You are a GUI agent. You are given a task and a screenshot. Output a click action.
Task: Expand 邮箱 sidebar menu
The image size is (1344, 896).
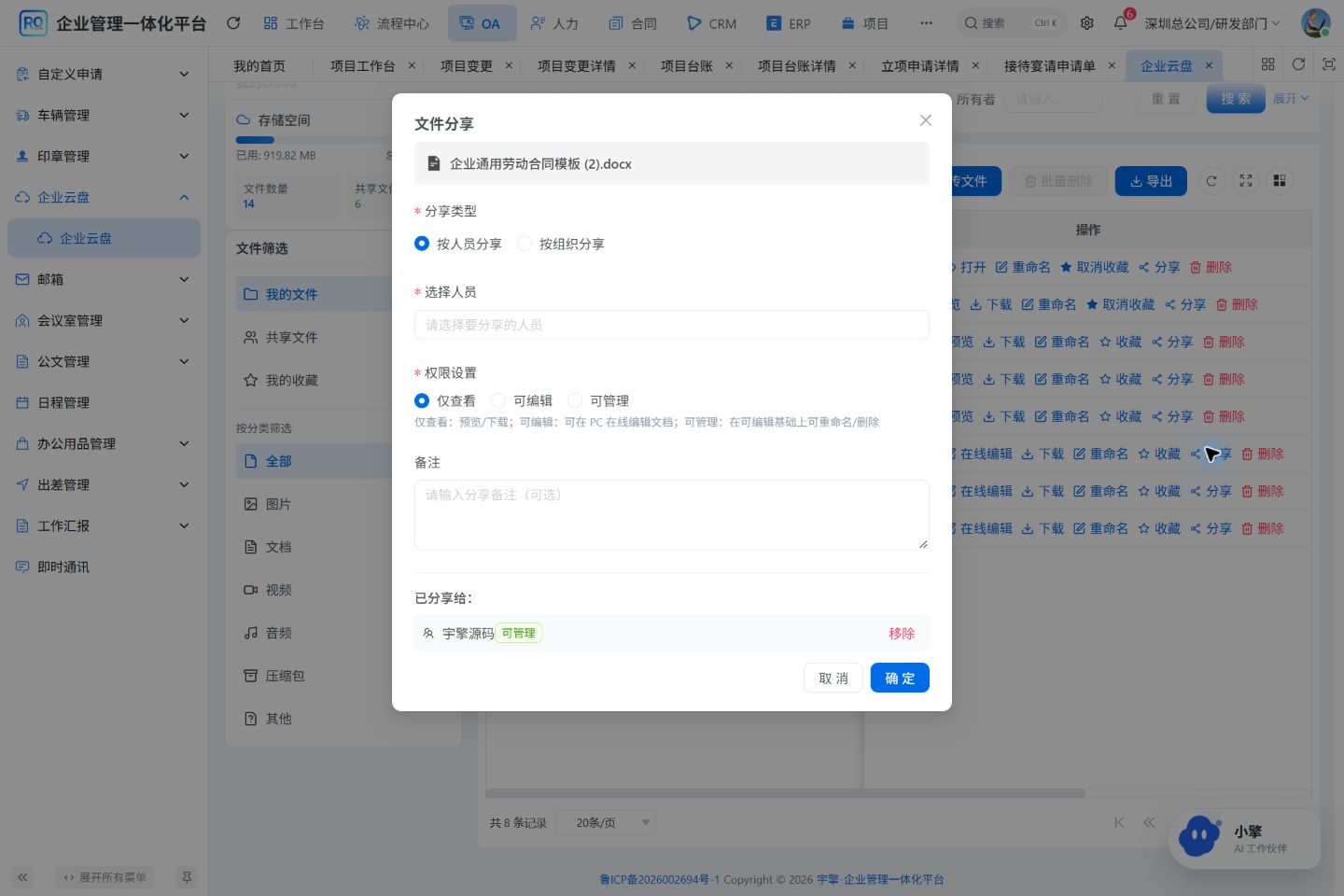(104, 279)
